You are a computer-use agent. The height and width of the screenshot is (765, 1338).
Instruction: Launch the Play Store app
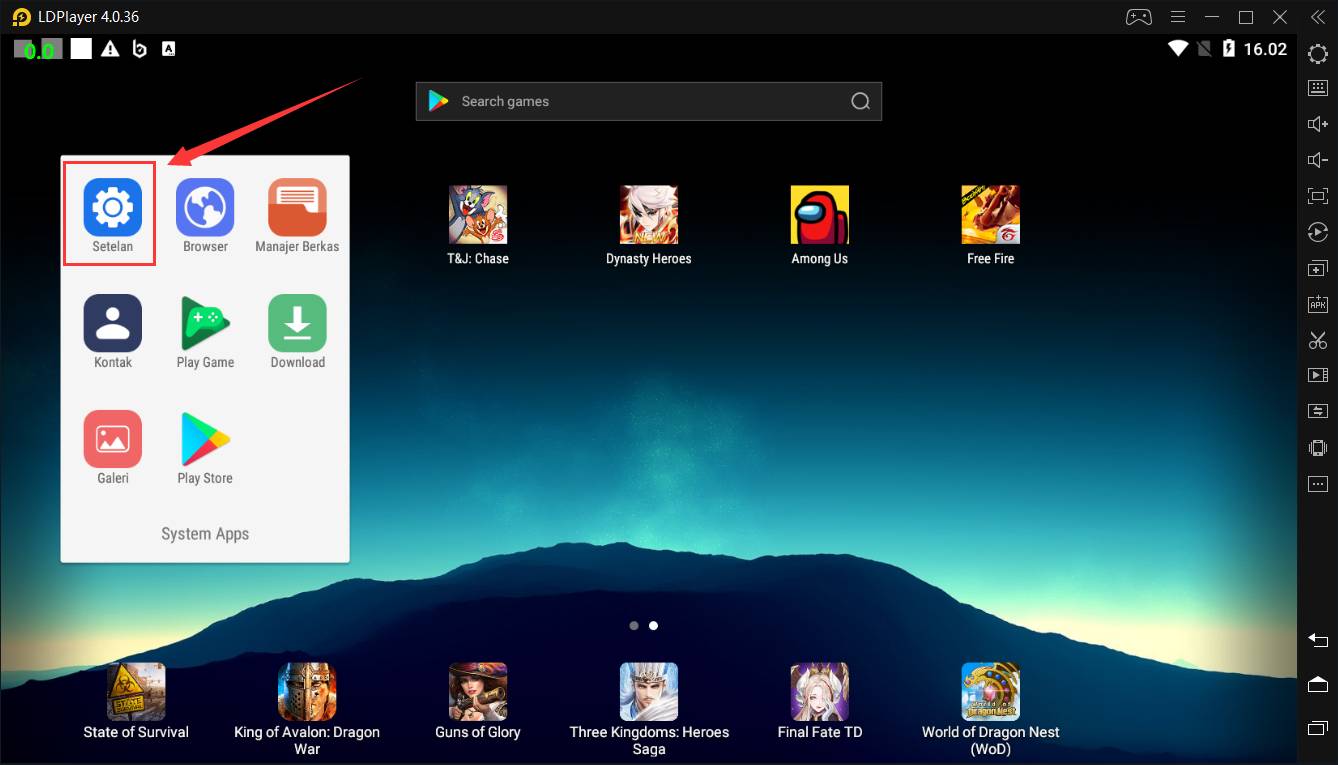click(x=205, y=440)
